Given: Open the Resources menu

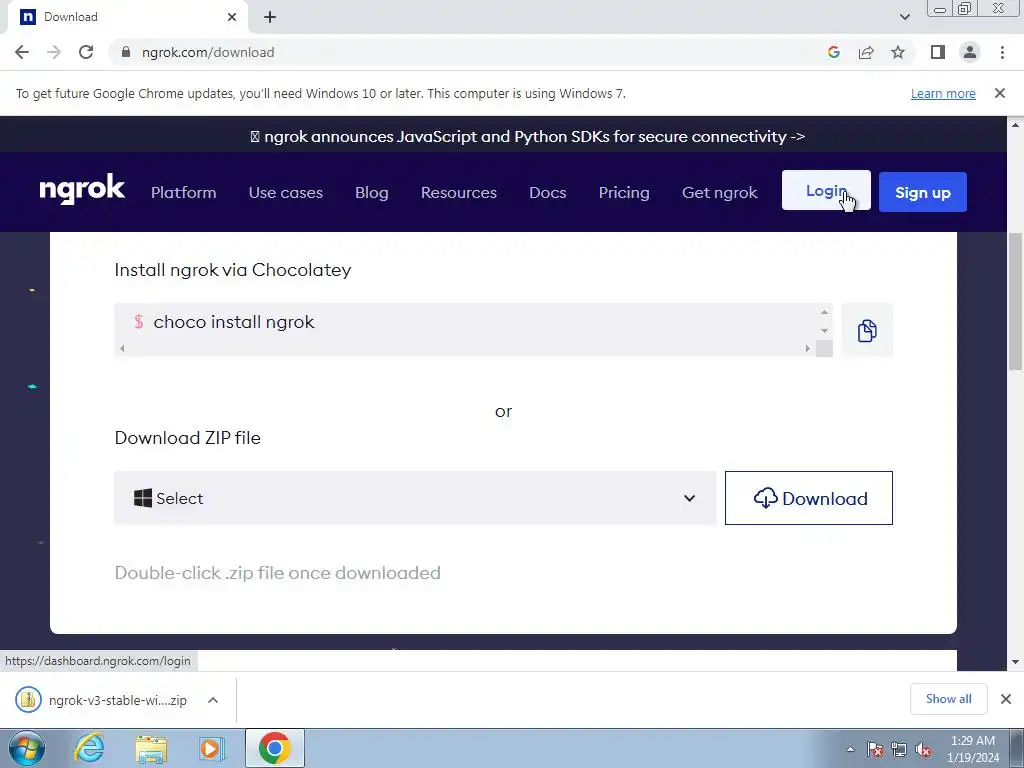Looking at the screenshot, I should pos(458,193).
